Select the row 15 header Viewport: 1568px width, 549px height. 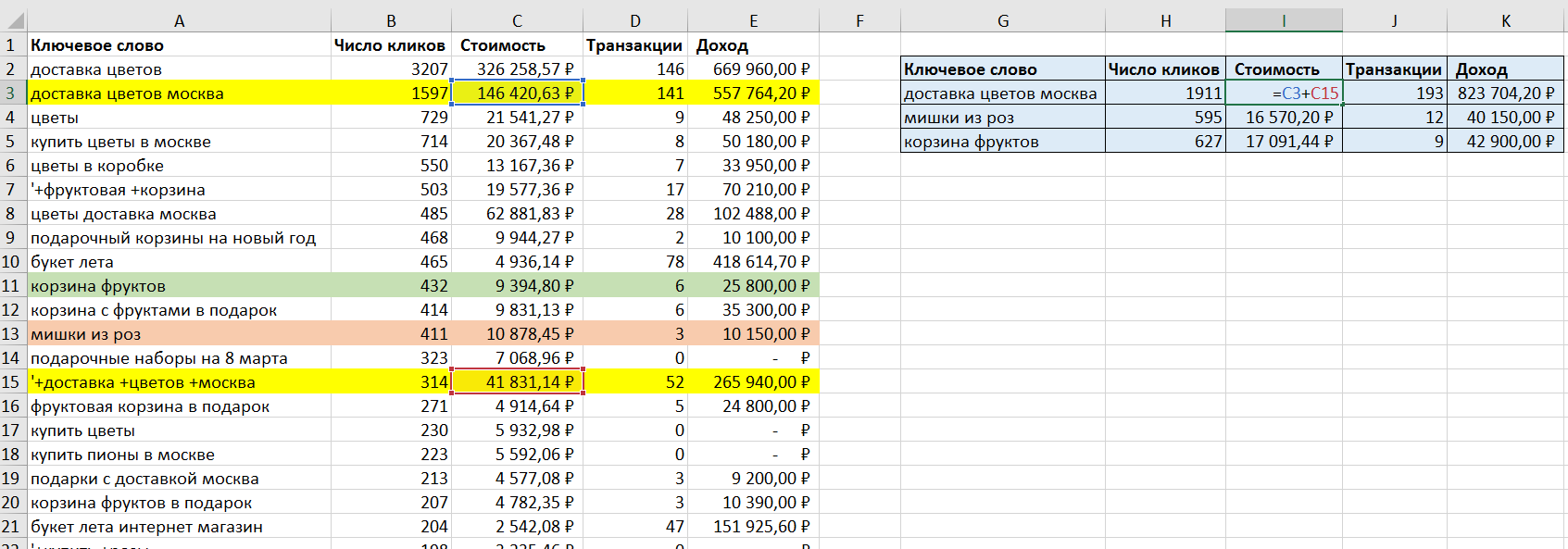pyautogui.click(x=12, y=382)
